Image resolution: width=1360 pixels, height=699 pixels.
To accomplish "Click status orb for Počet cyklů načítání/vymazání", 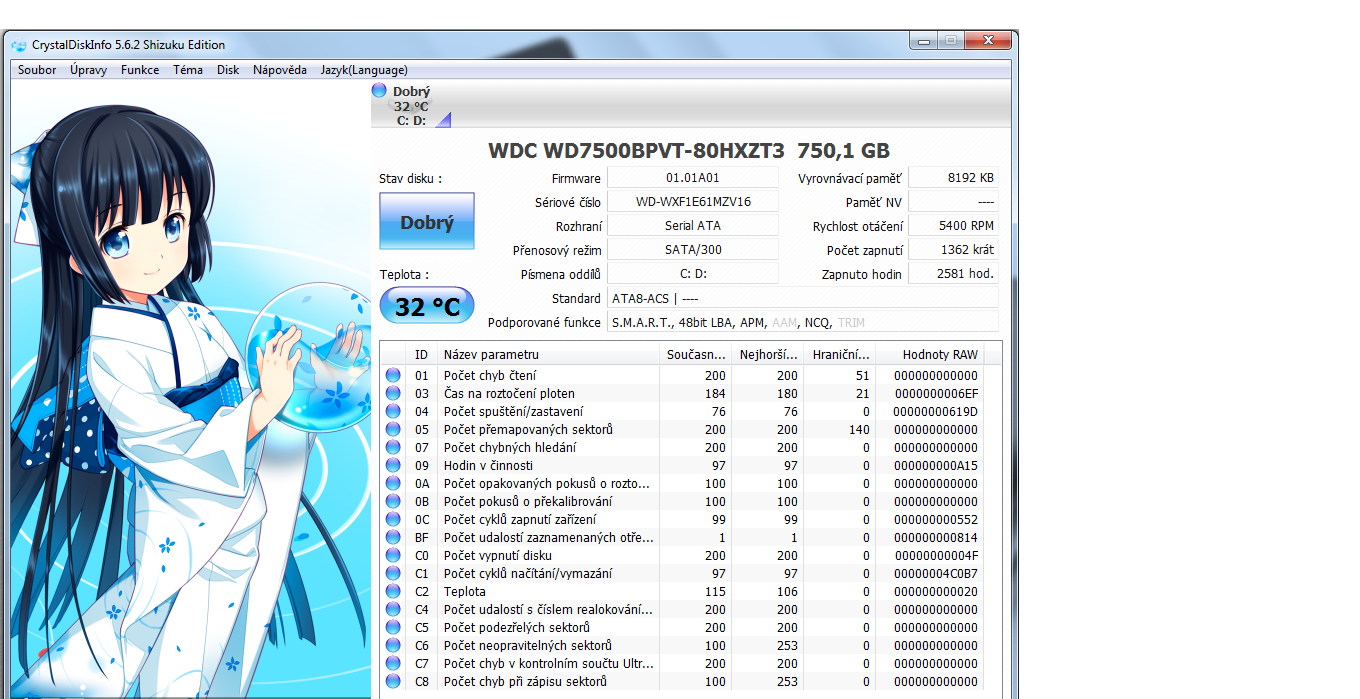I will point(393,573).
